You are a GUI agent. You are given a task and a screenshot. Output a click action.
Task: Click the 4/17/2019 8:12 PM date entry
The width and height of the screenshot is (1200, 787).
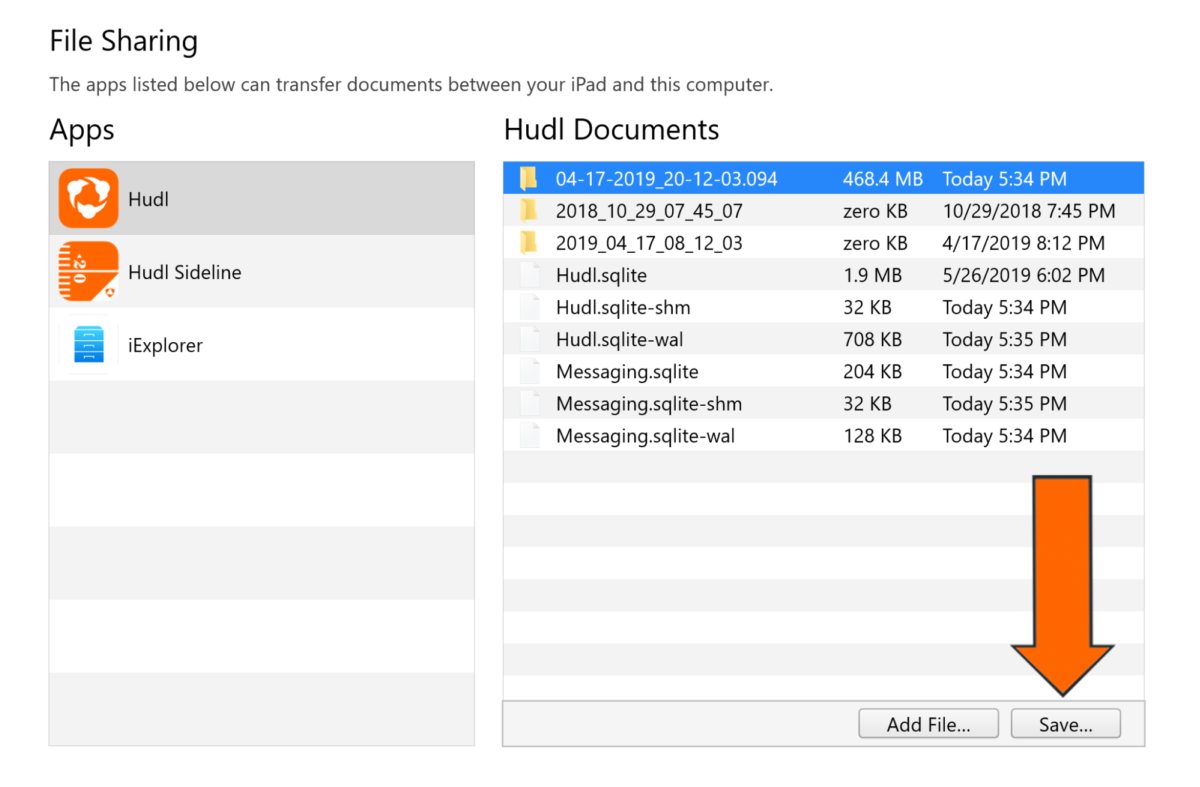pos(1023,243)
